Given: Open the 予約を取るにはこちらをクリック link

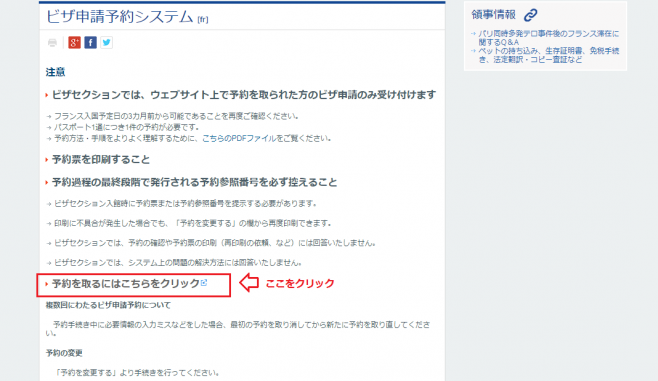Looking at the screenshot, I should tap(125, 284).
